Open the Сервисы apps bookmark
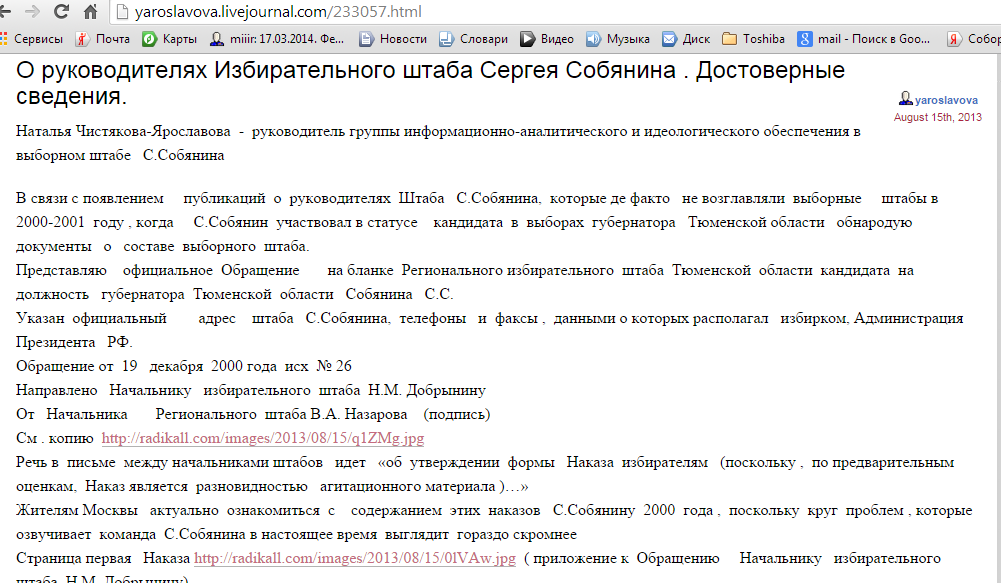This screenshot has width=1001, height=583. 32,39
